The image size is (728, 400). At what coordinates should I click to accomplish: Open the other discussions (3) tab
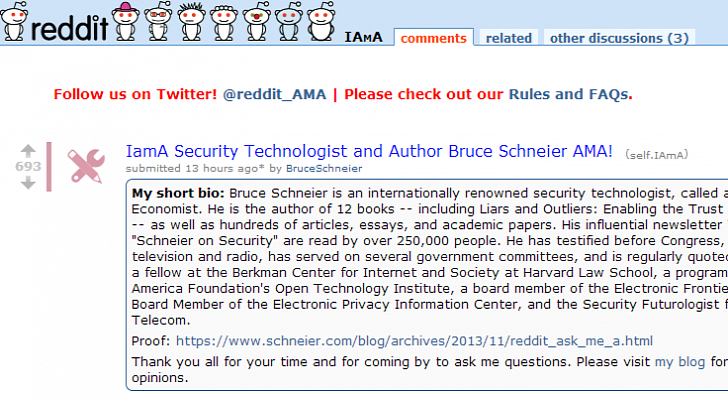[x=619, y=38]
